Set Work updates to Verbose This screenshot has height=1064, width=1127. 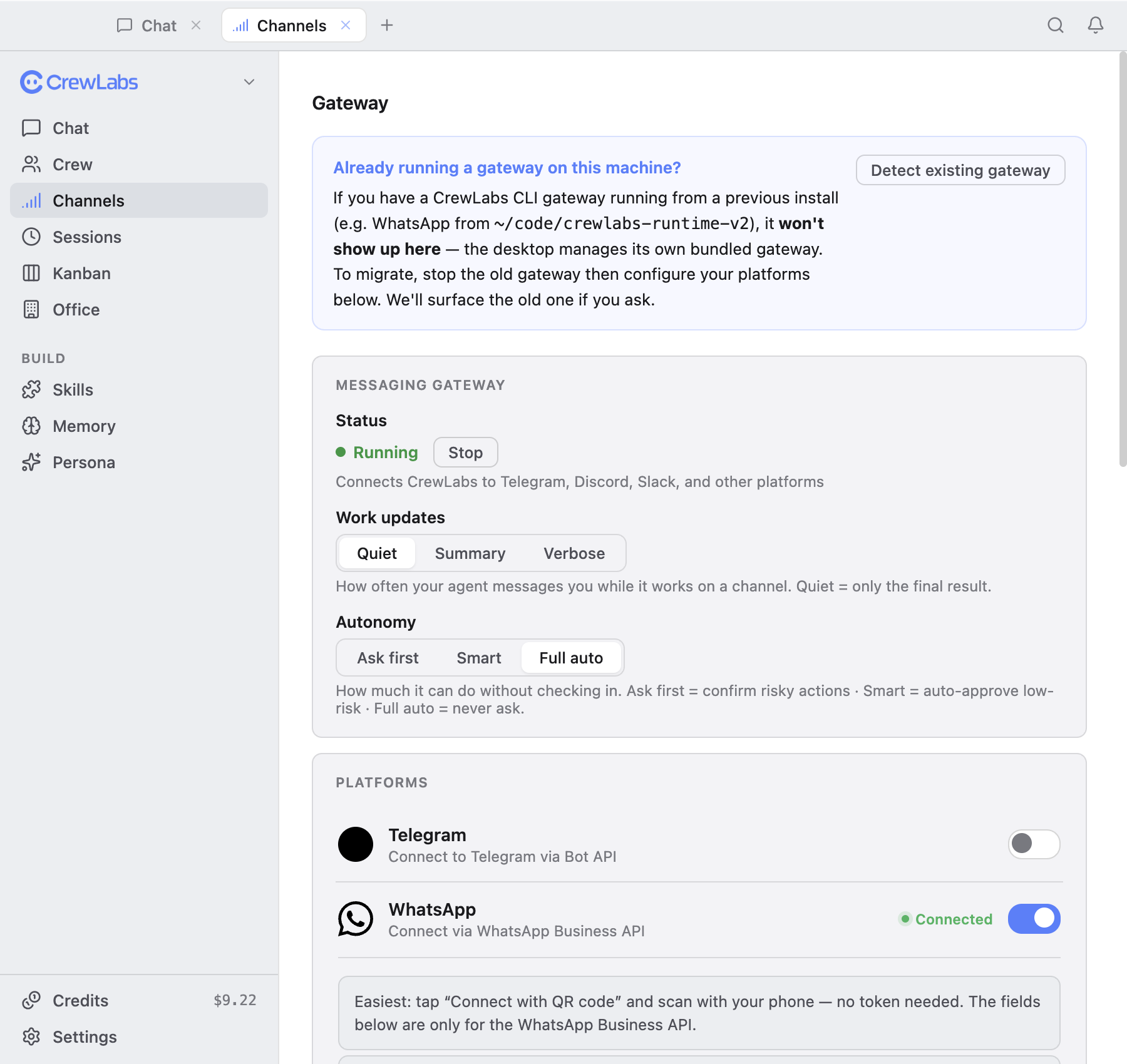(574, 553)
